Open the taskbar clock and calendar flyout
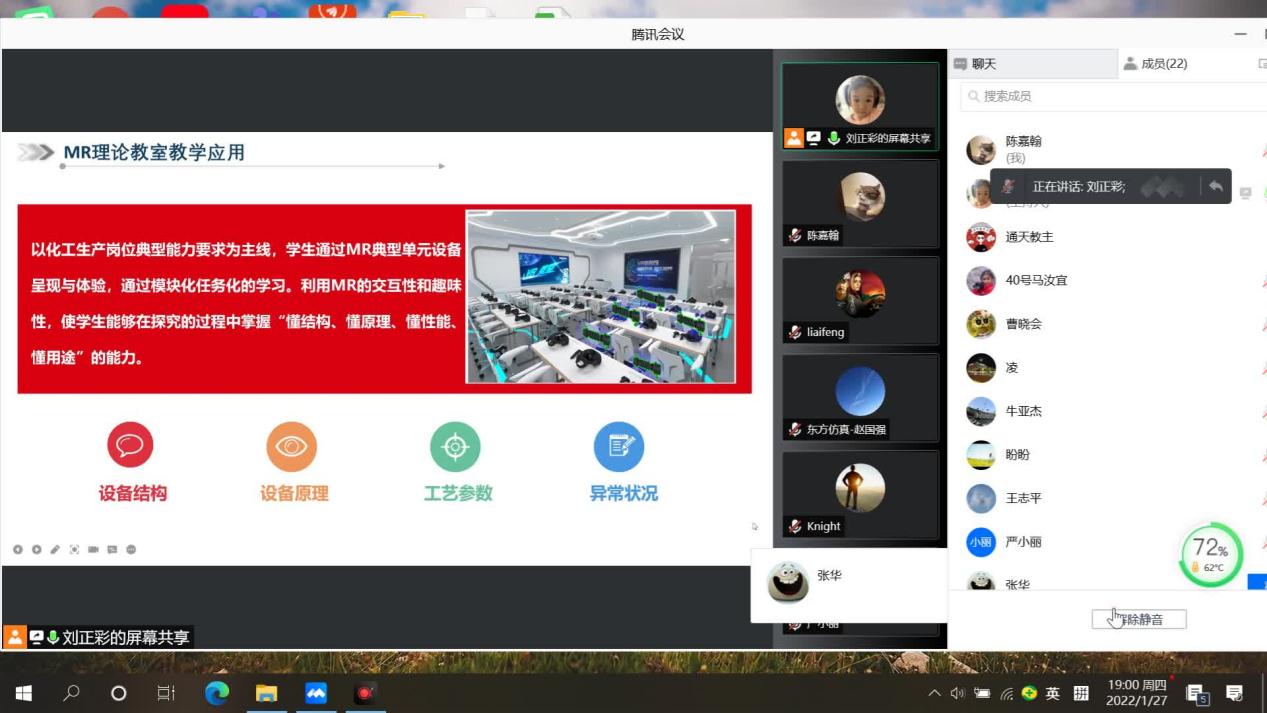 [1137, 693]
